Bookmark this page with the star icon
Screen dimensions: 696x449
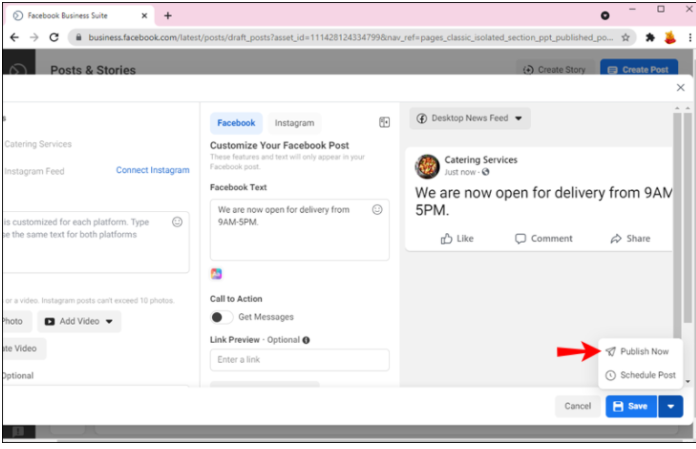[x=625, y=37]
